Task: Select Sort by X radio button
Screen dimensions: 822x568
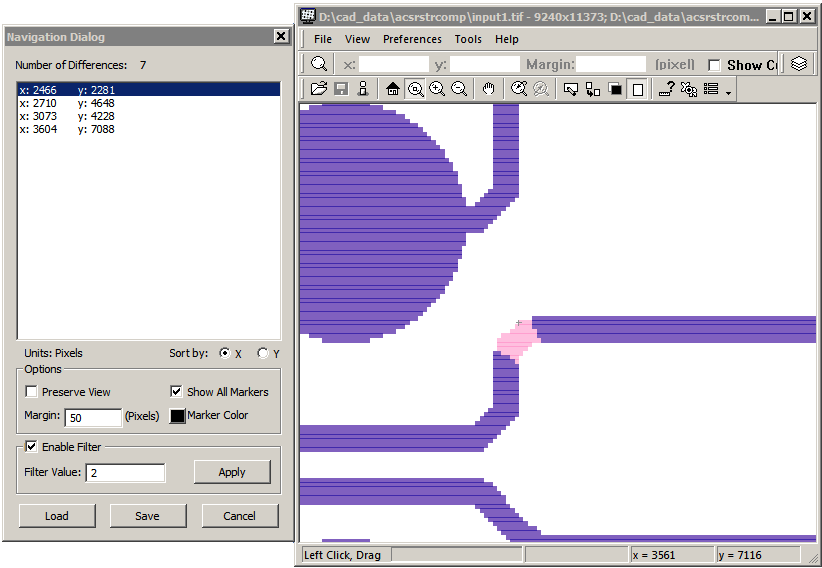Action: click(225, 353)
